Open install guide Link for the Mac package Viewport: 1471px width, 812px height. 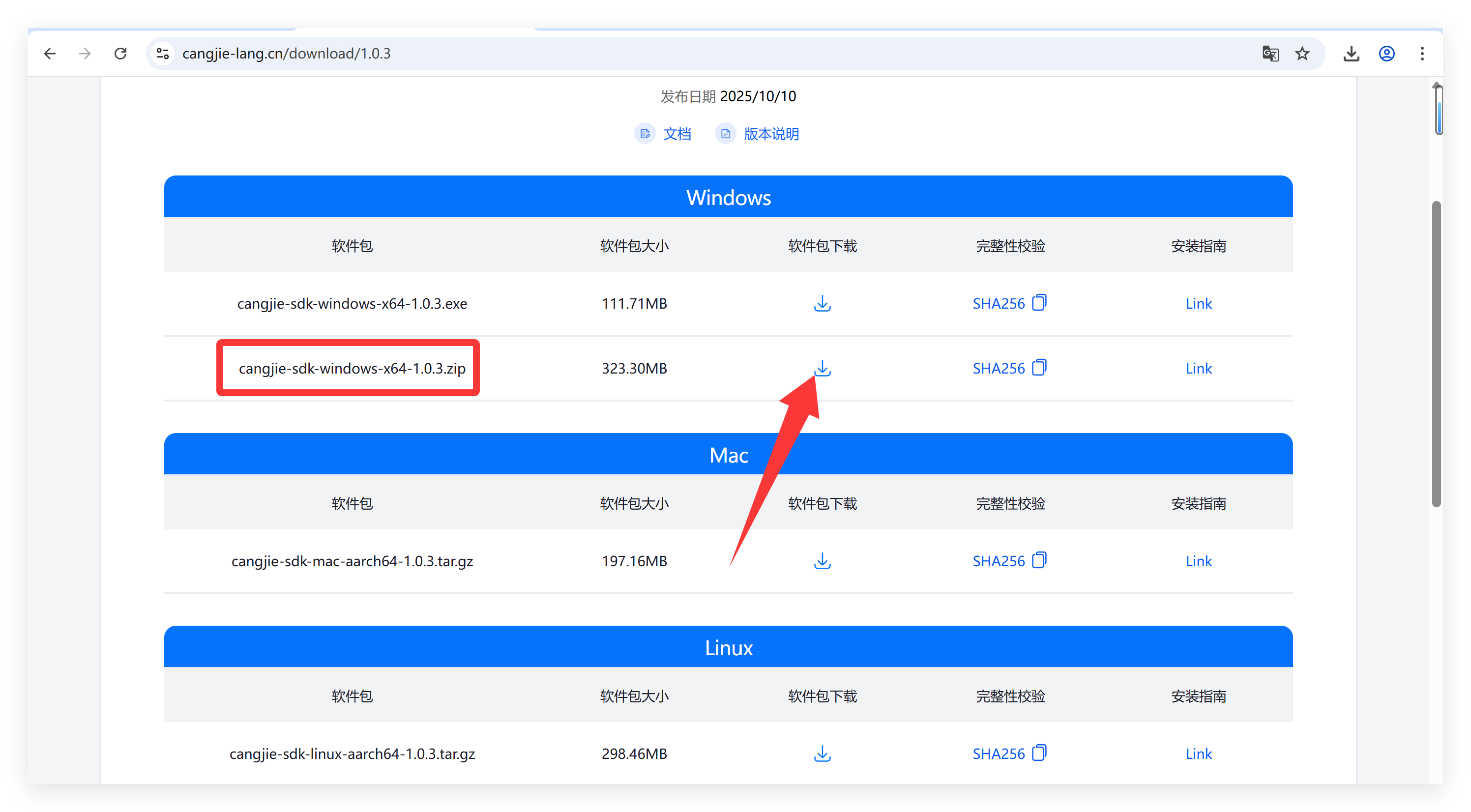pos(1198,561)
